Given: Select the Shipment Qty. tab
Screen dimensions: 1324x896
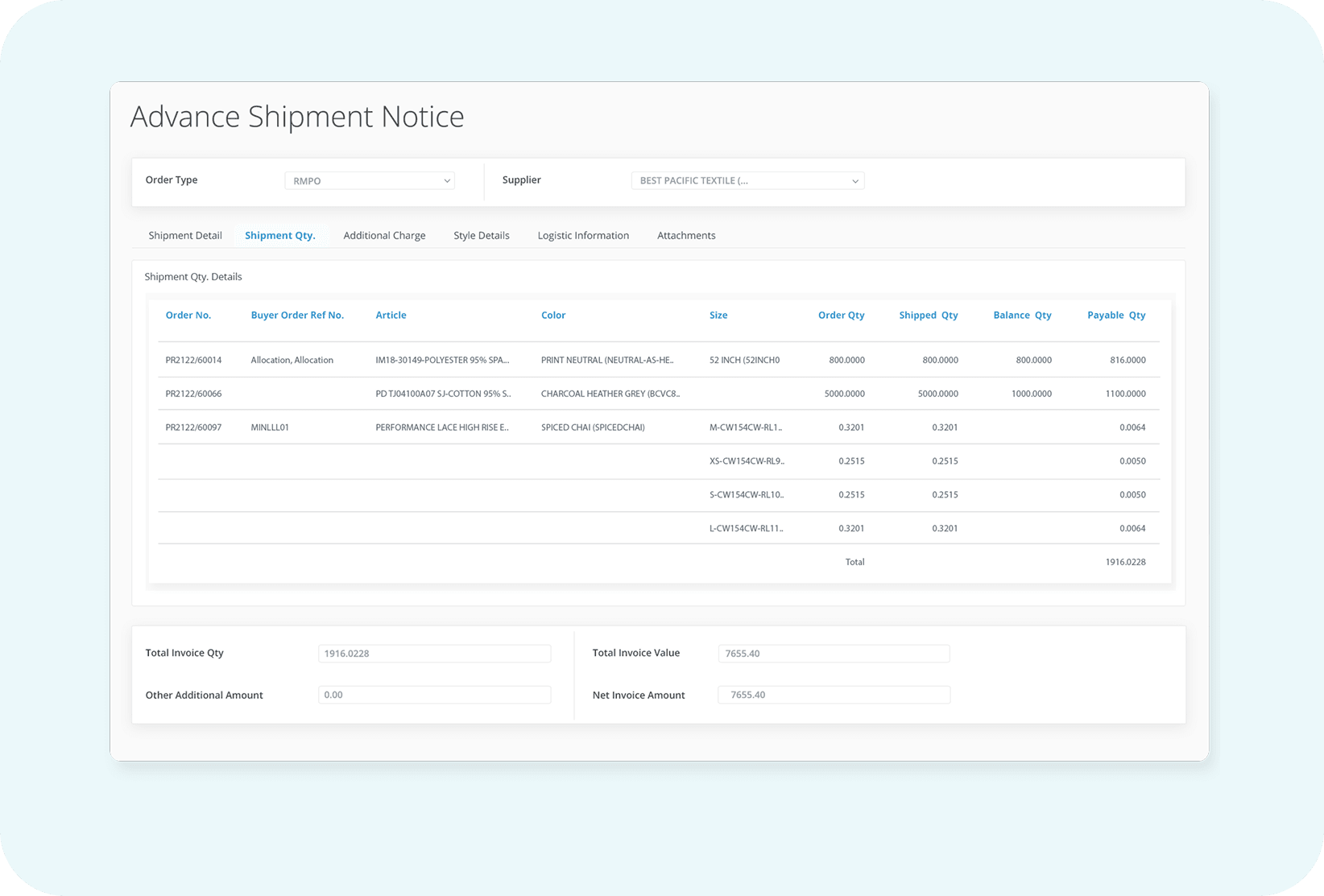Looking at the screenshot, I should (279, 235).
